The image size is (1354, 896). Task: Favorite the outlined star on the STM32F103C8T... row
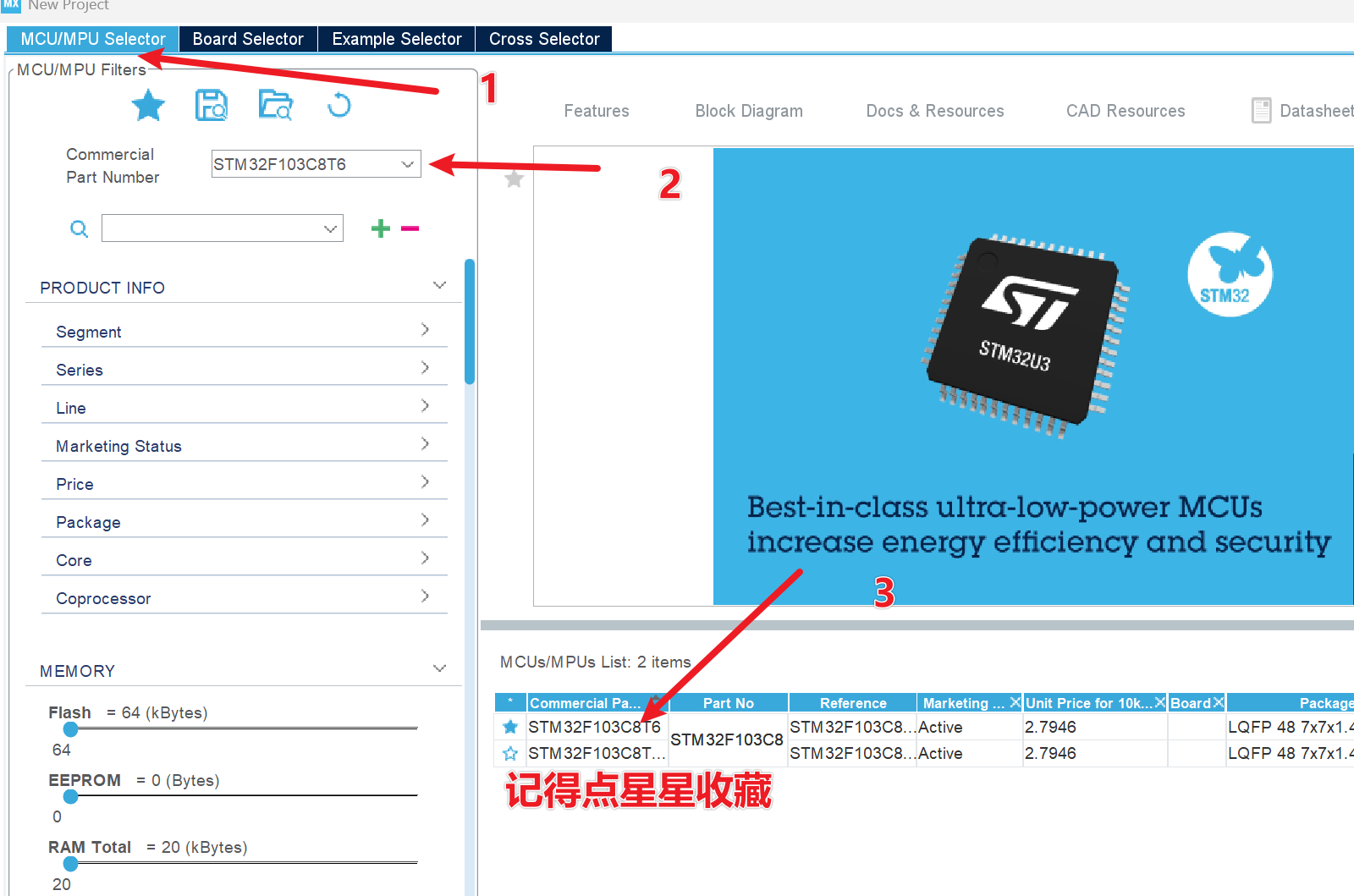coord(510,753)
